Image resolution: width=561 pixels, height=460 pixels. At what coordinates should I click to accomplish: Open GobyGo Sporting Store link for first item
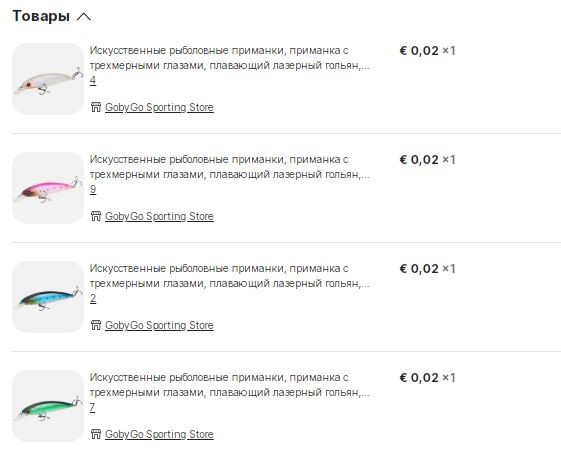(159, 107)
